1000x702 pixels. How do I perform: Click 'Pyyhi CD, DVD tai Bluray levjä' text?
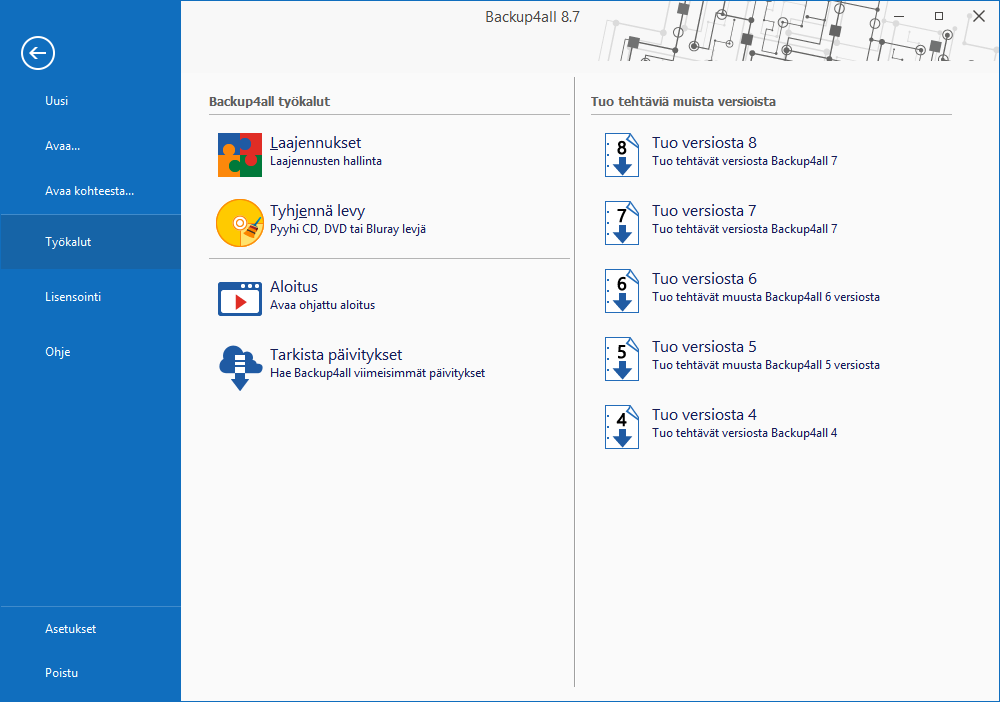(x=348, y=229)
